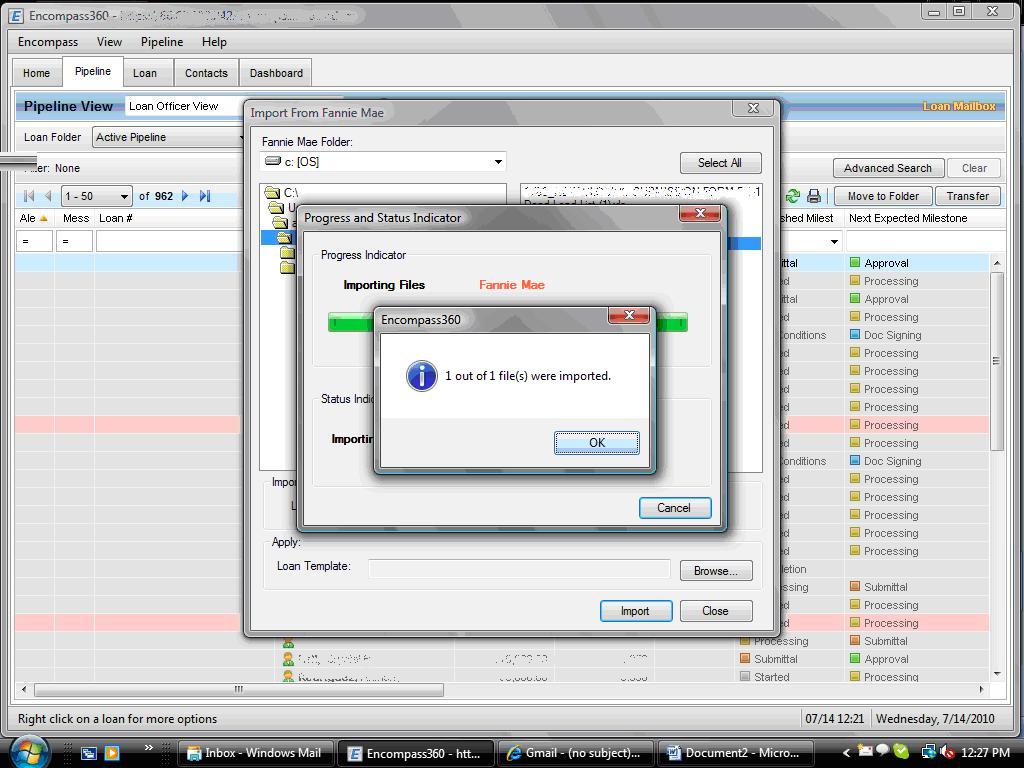The height and width of the screenshot is (768, 1024).
Task: Sort by Next Expected Milestone column header
Action: (x=908, y=218)
